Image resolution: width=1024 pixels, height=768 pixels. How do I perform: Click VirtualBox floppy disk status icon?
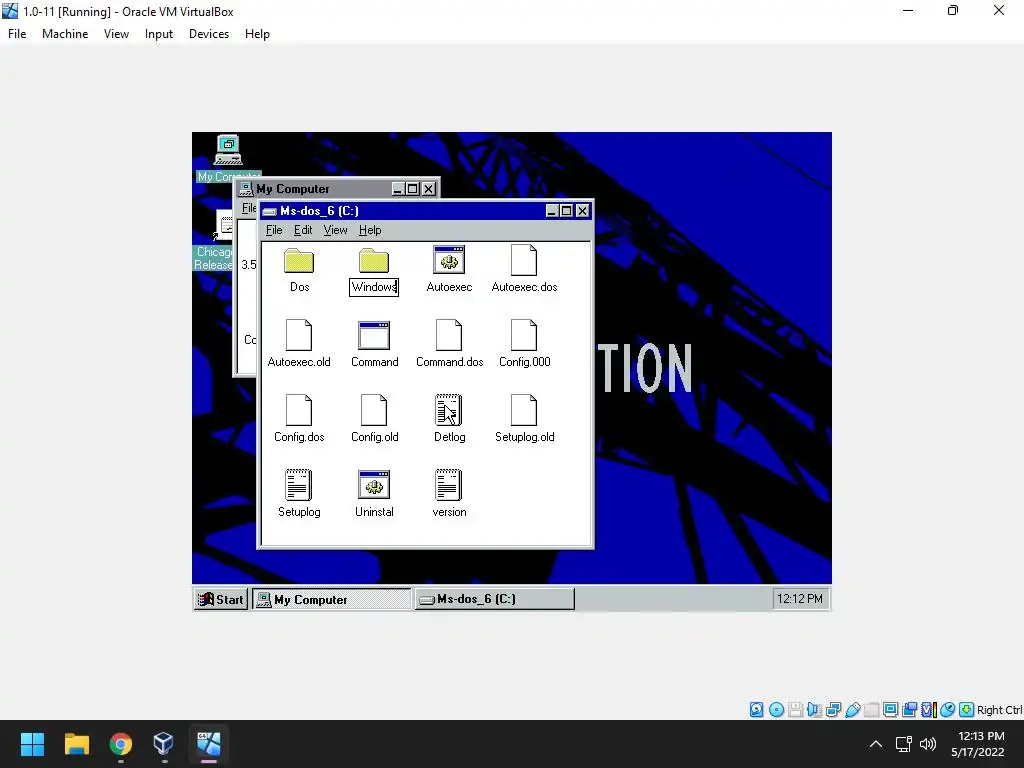pyautogui.click(x=795, y=709)
